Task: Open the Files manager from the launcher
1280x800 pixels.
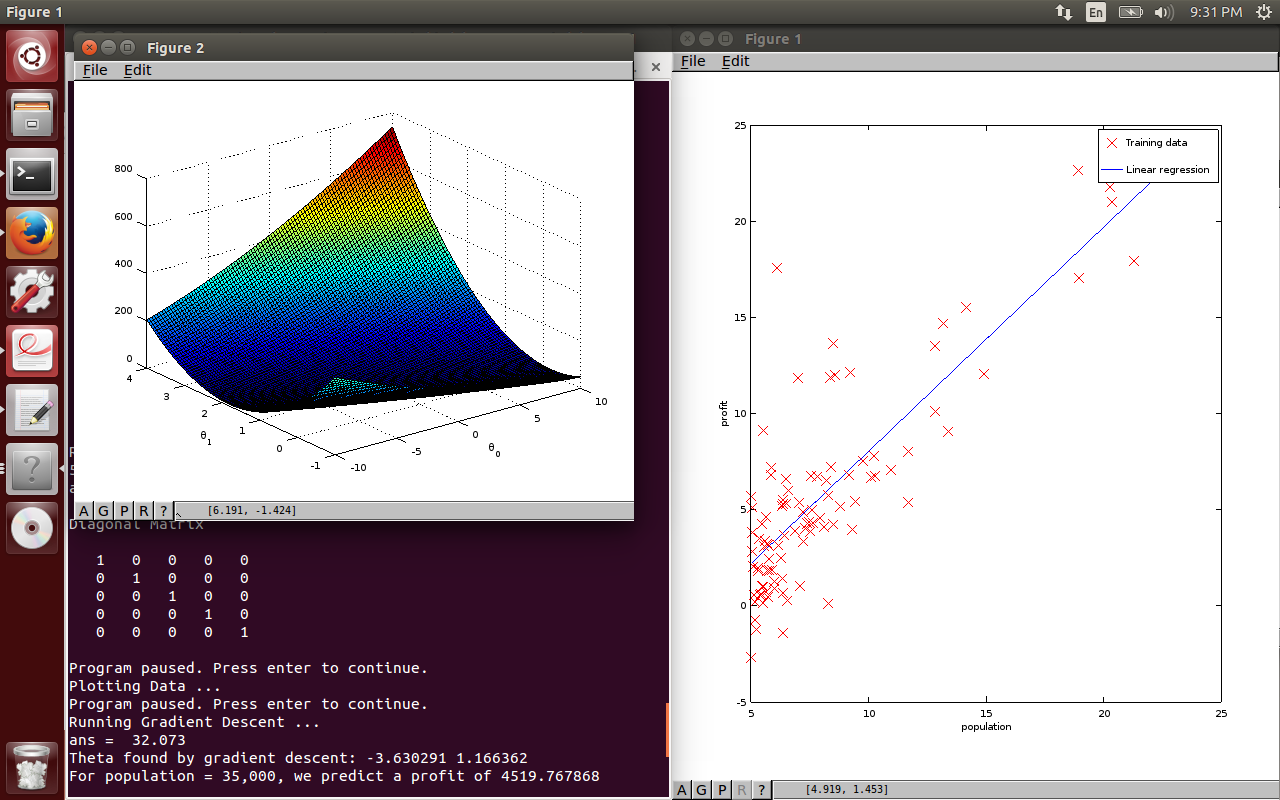Action: tap(31, 114)
